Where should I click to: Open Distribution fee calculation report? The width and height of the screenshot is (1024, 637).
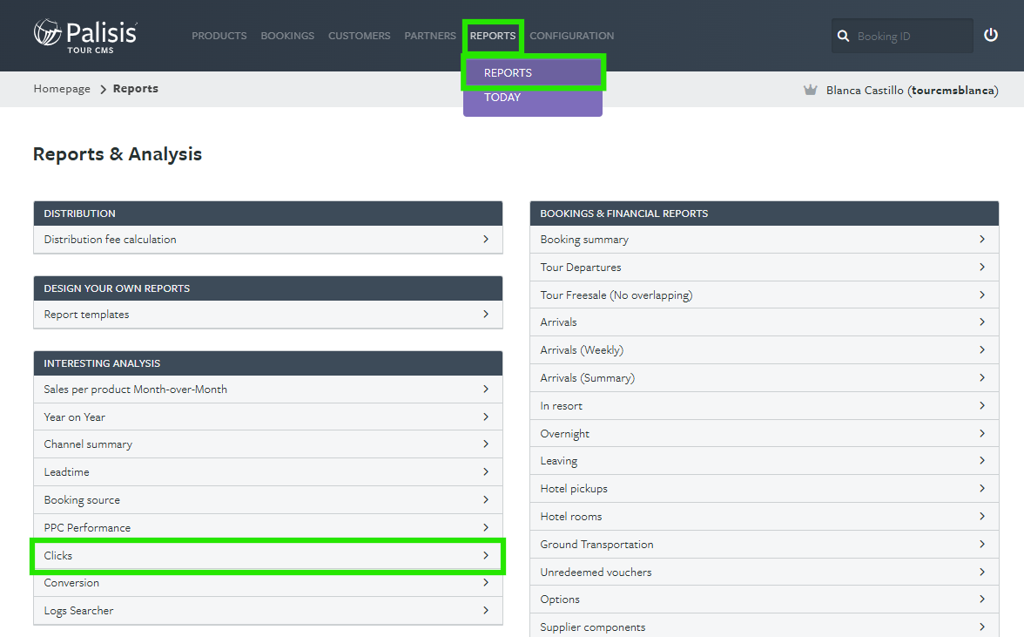click(268, 239)
